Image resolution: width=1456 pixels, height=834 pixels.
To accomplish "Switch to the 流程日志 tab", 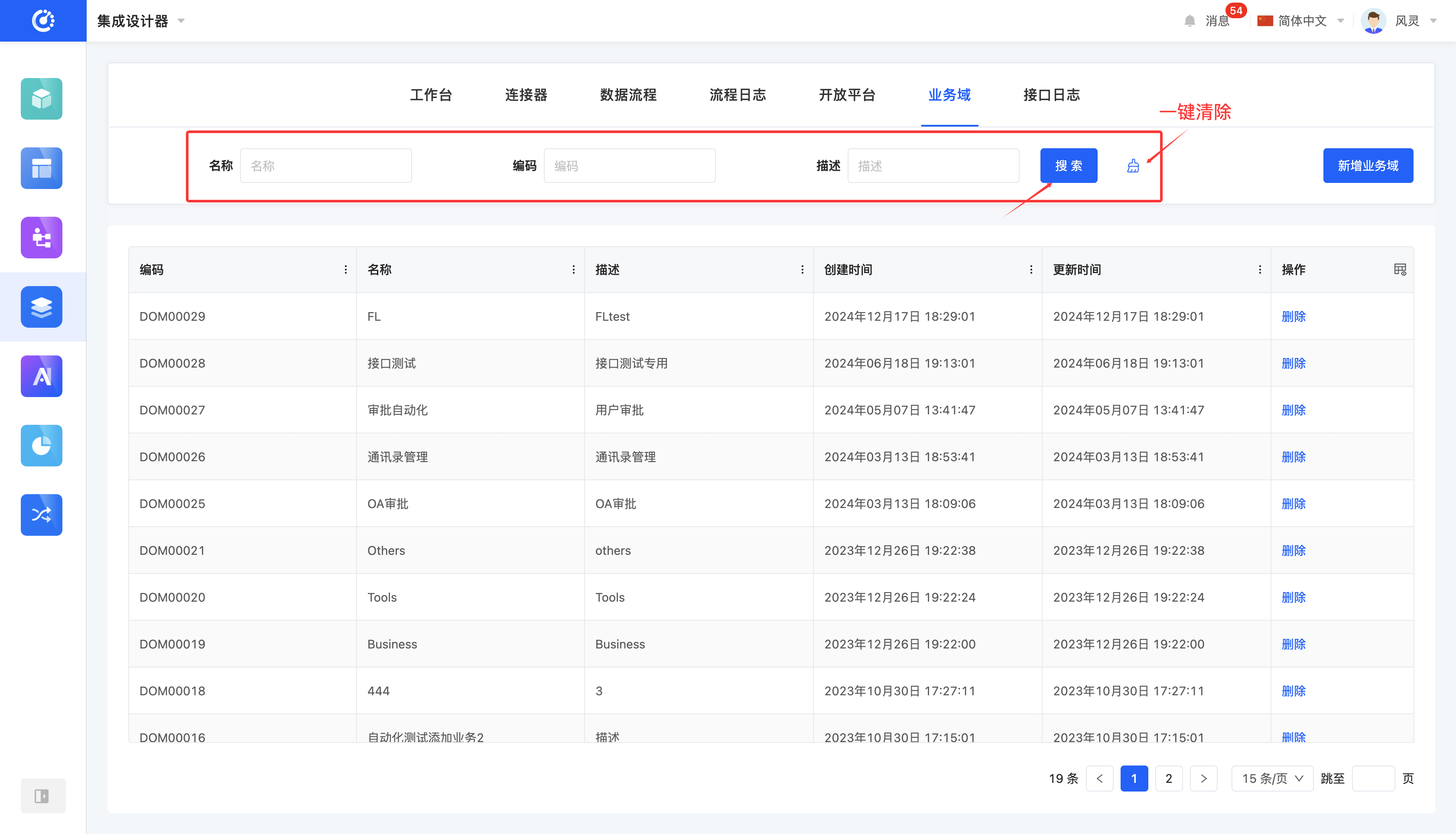I will click(737, 95).
